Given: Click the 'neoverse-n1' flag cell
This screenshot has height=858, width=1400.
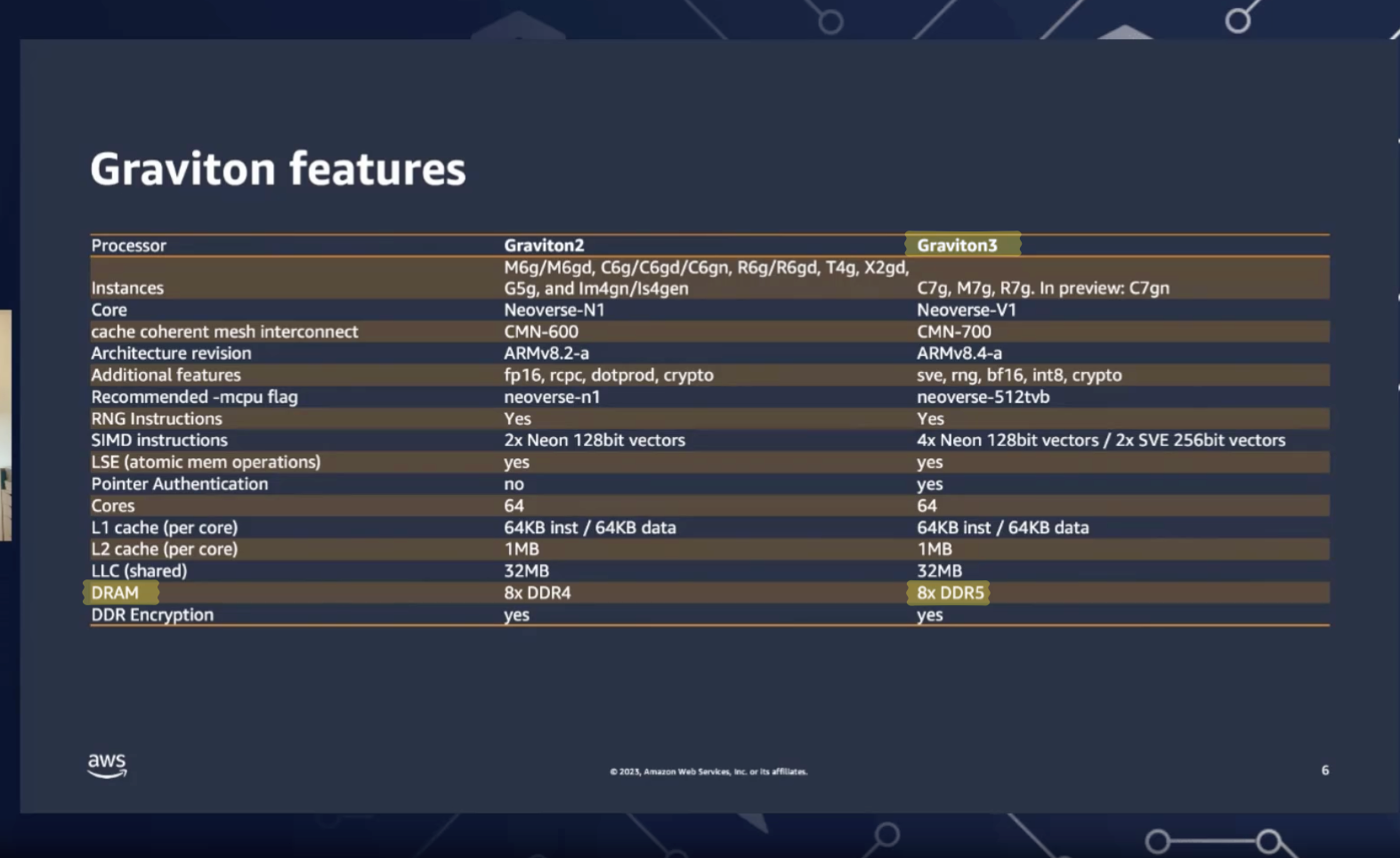Looking at the screenshot, I should (552, 397).
